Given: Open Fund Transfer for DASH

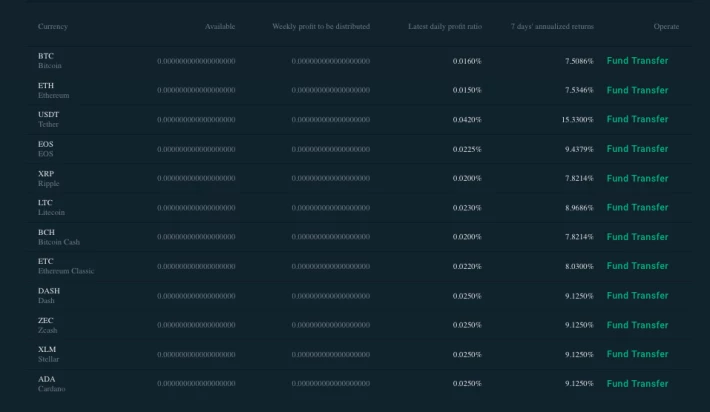Looking at the screenshot, I should (x=637, y=296).
